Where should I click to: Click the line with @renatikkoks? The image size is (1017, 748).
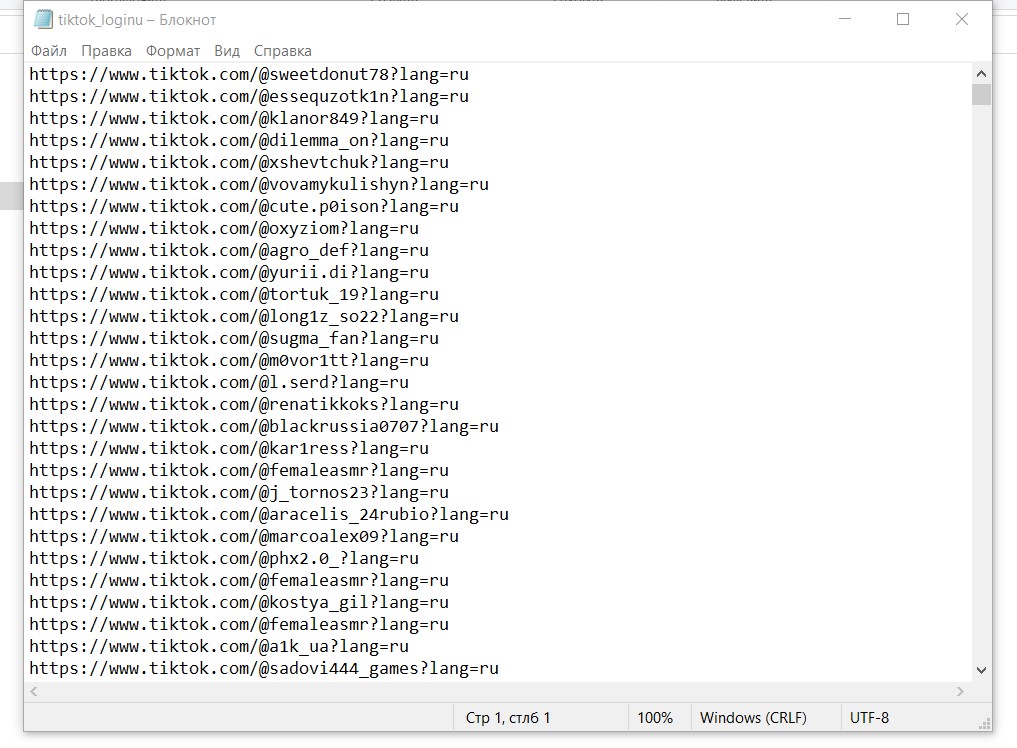click(x=244, y=405)
